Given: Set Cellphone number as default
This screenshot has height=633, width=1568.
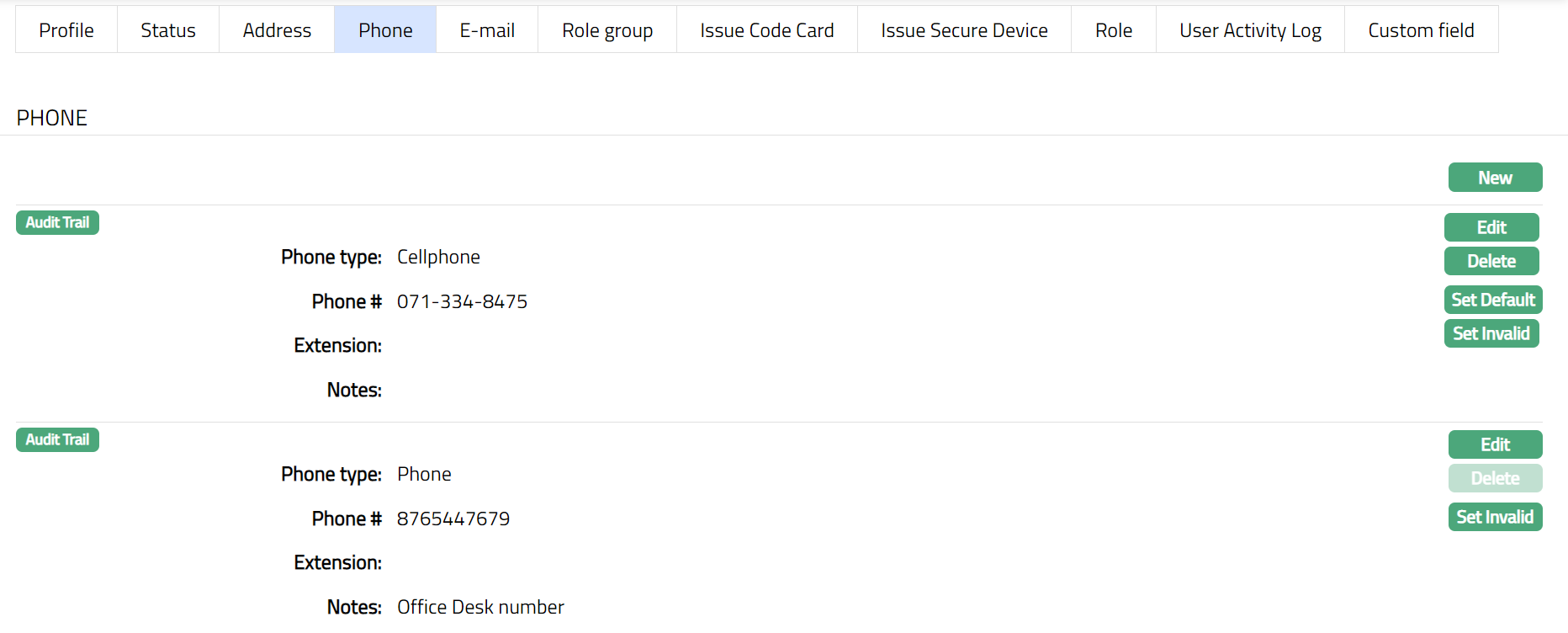Looking at the screenshot, I should tap(1493, 300).
